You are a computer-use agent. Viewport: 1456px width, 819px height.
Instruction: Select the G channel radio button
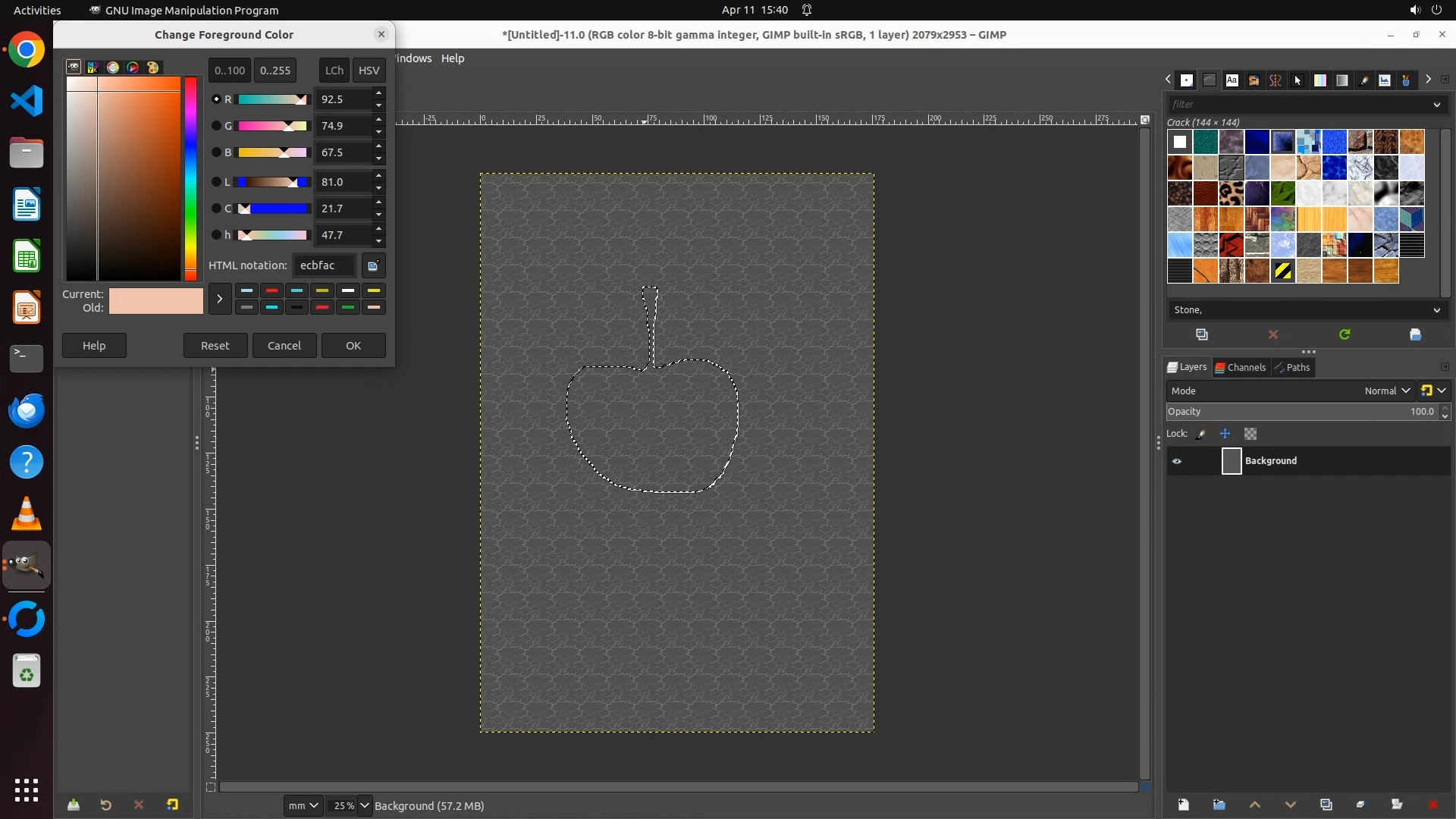216,126
